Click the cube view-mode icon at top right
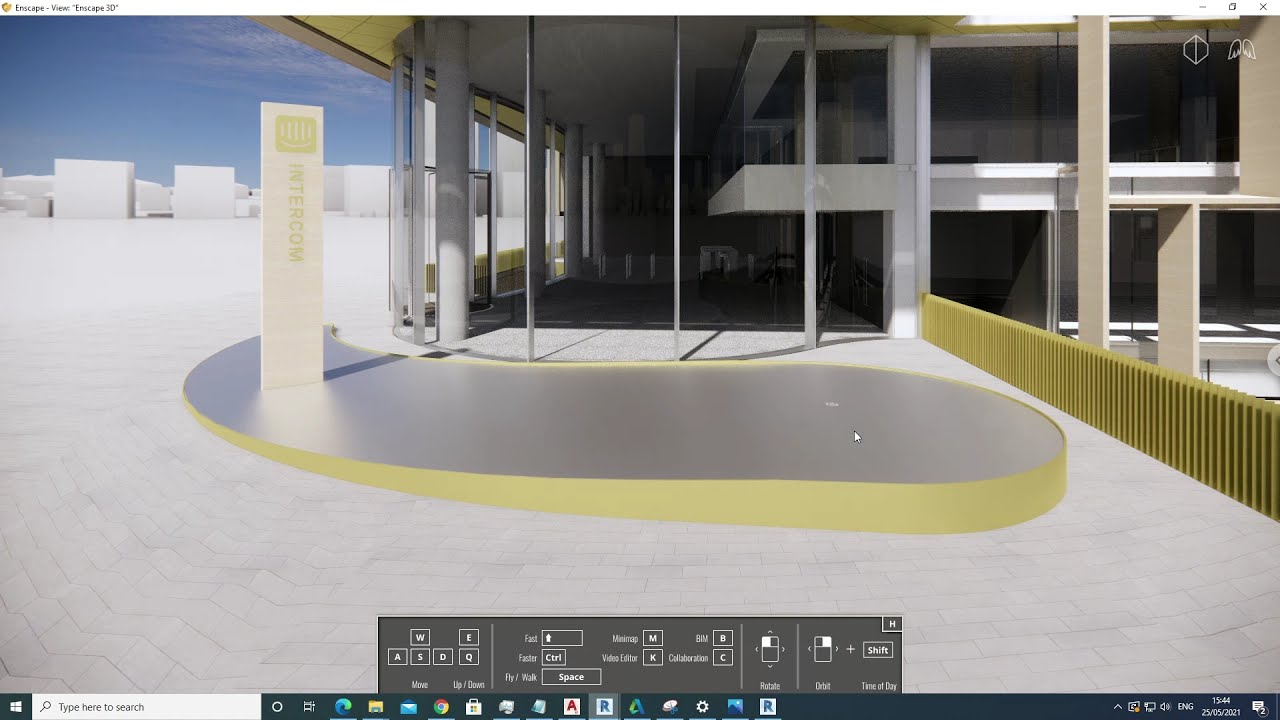 point(1196,50)
